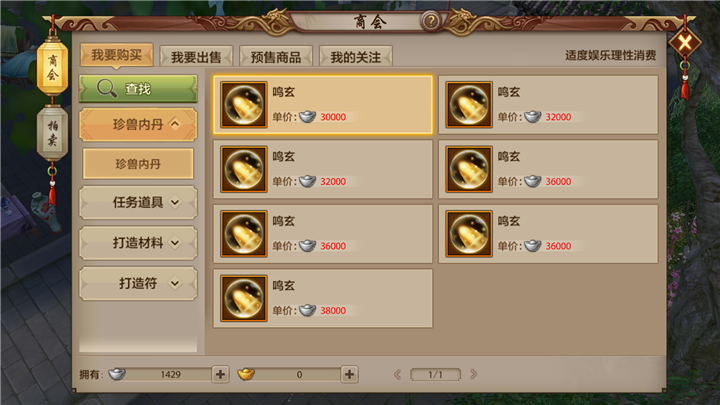Click the plus icon beside gold ingot balance

(349, 374)
